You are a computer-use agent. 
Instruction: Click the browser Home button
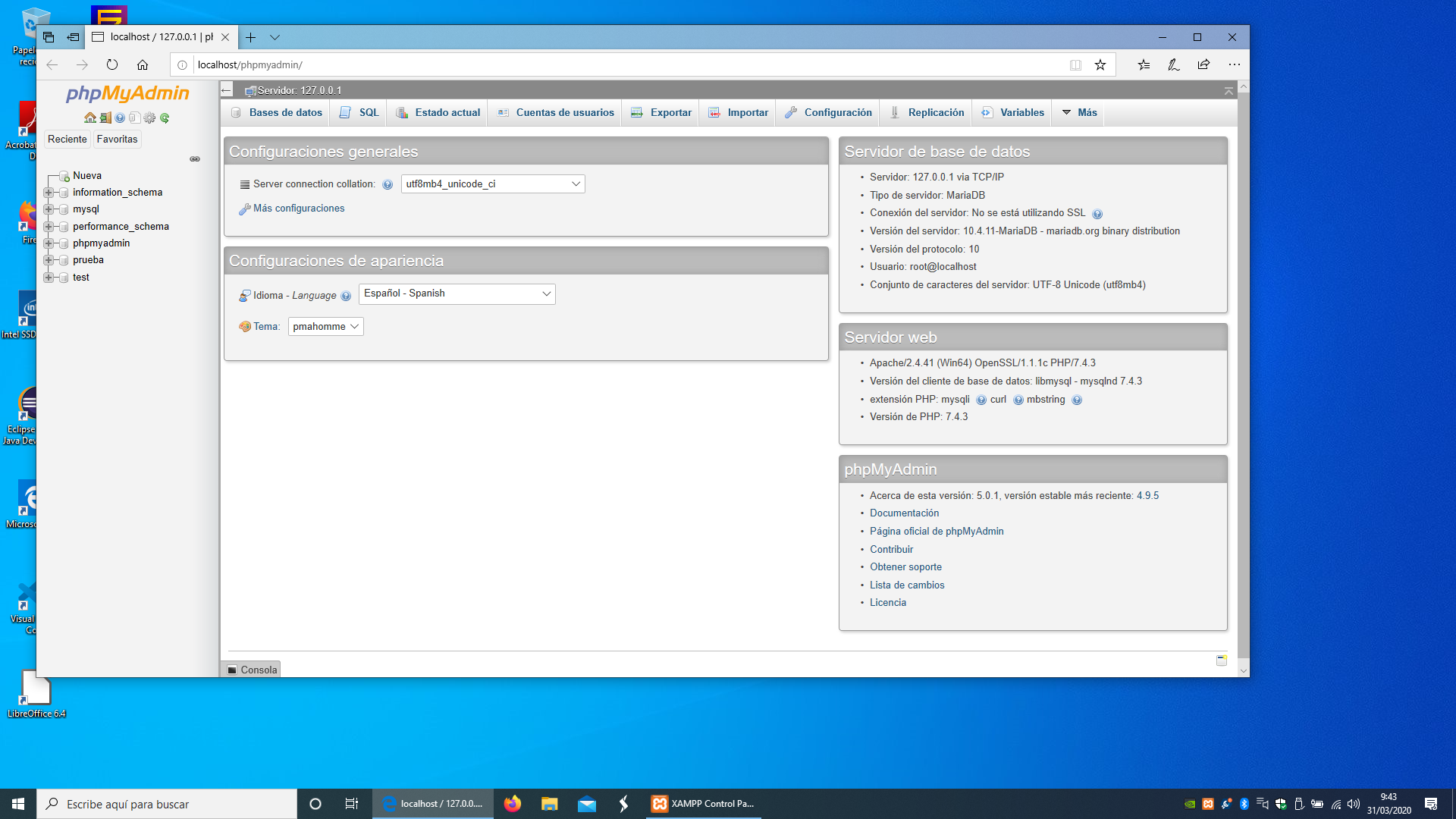click(143, 64)
